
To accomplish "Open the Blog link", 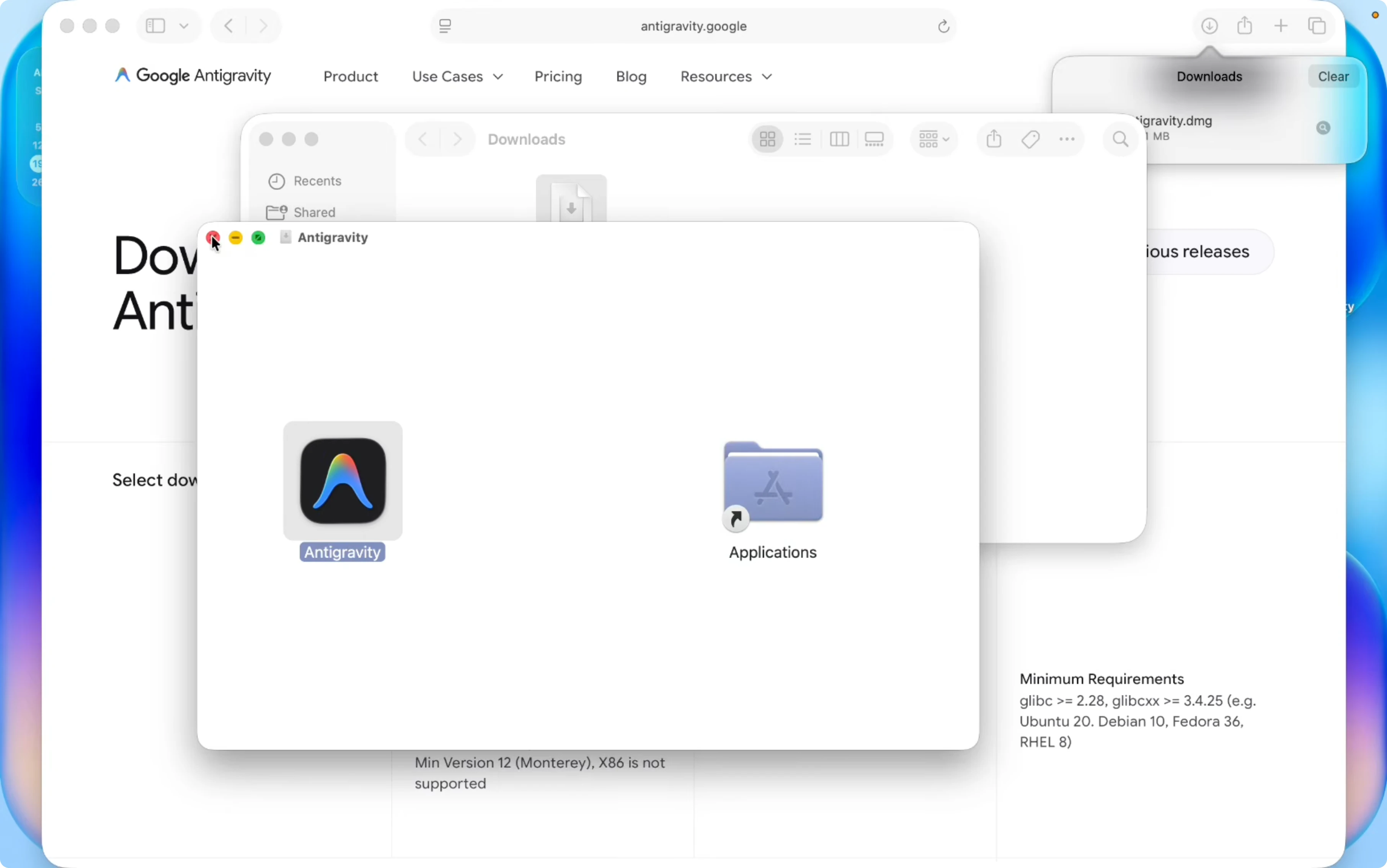I will [x=631, y=77].
